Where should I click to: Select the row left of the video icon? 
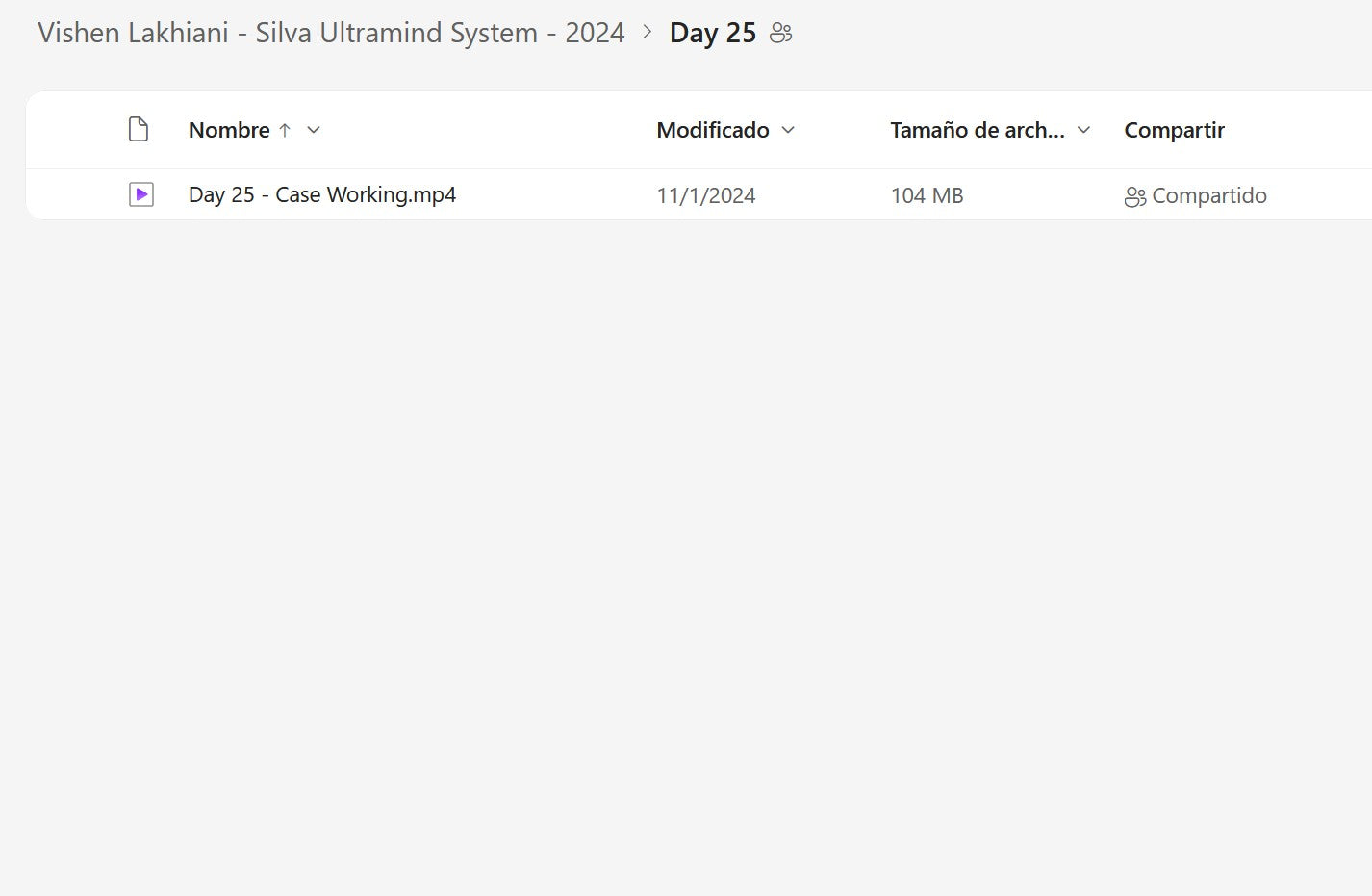click(77, 195)
